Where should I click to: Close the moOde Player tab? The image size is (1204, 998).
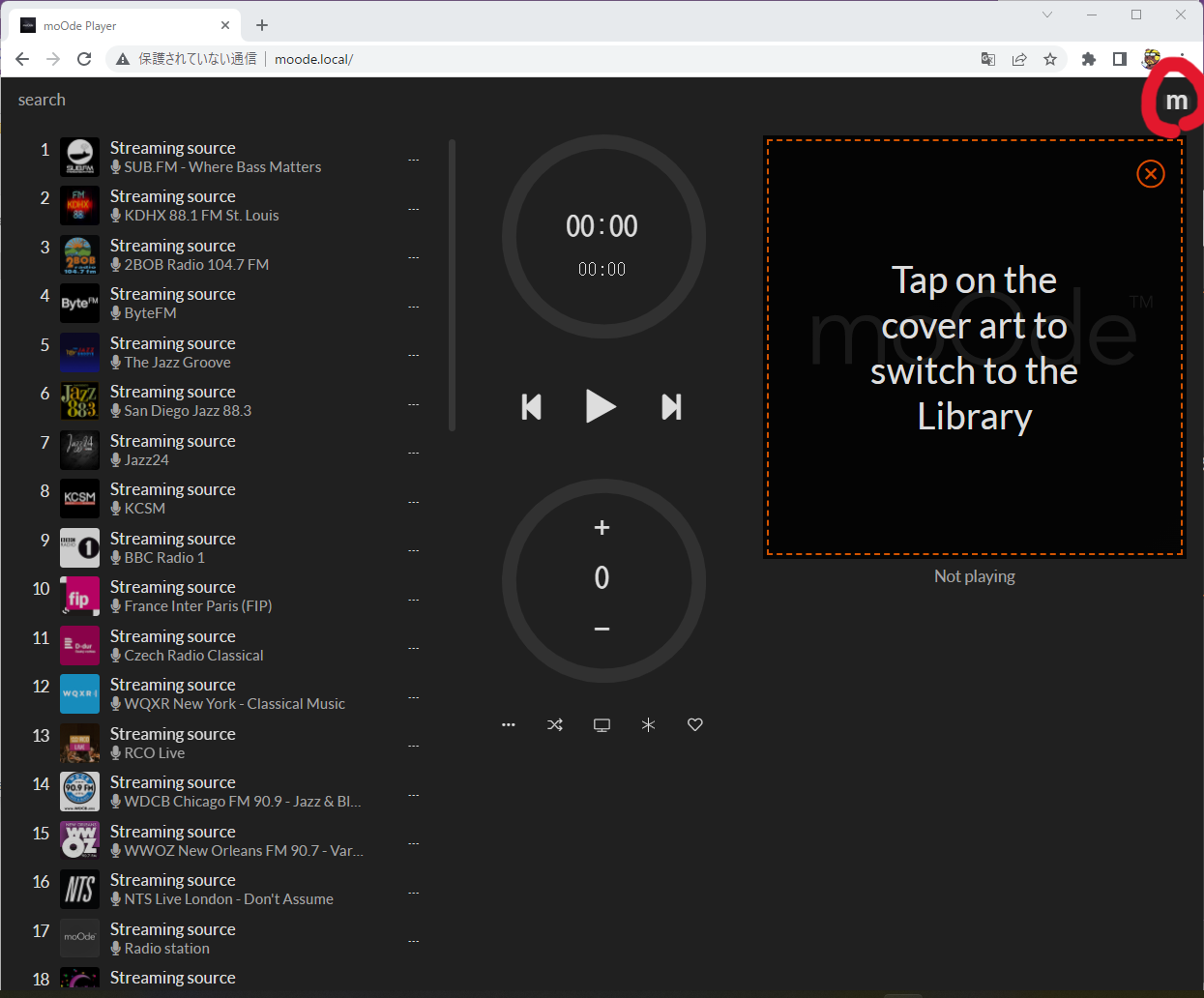(x=225, y=25)
